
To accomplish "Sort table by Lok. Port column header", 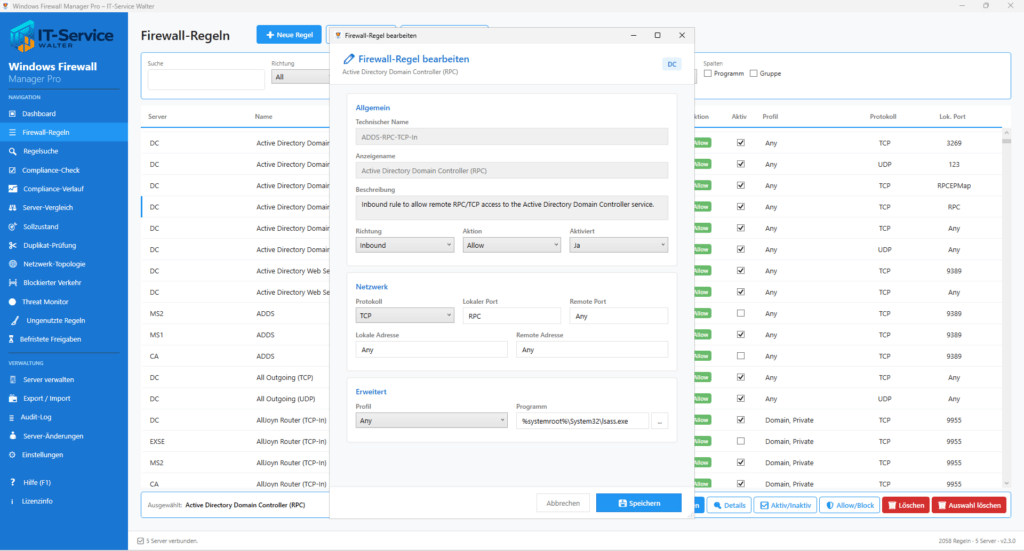I will pyautogui.click(x=952, y=117).
